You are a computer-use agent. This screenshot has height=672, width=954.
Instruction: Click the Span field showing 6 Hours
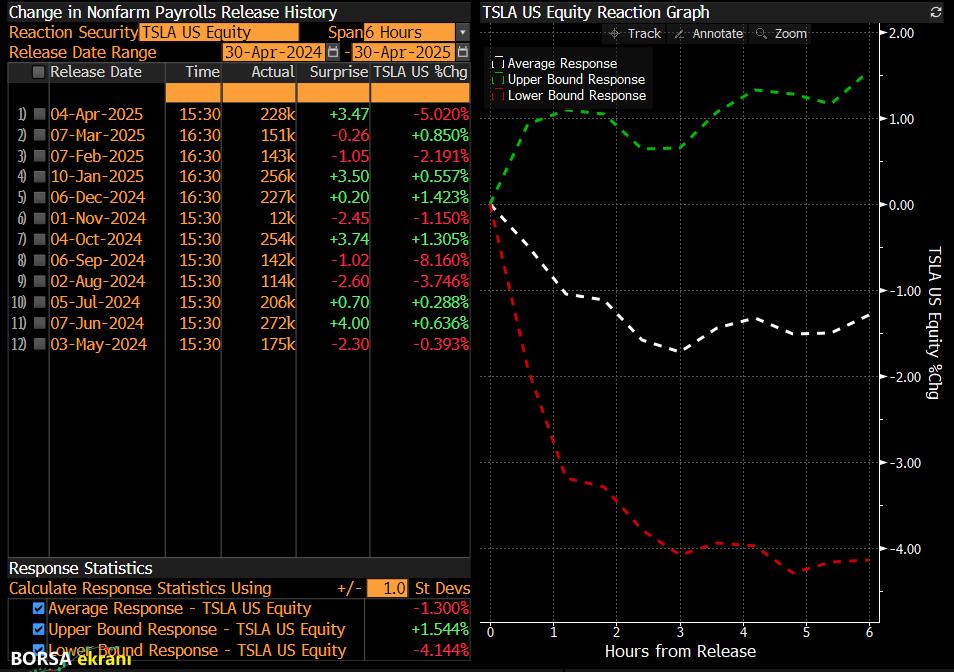pyautogui.click(x=409, y=32)
